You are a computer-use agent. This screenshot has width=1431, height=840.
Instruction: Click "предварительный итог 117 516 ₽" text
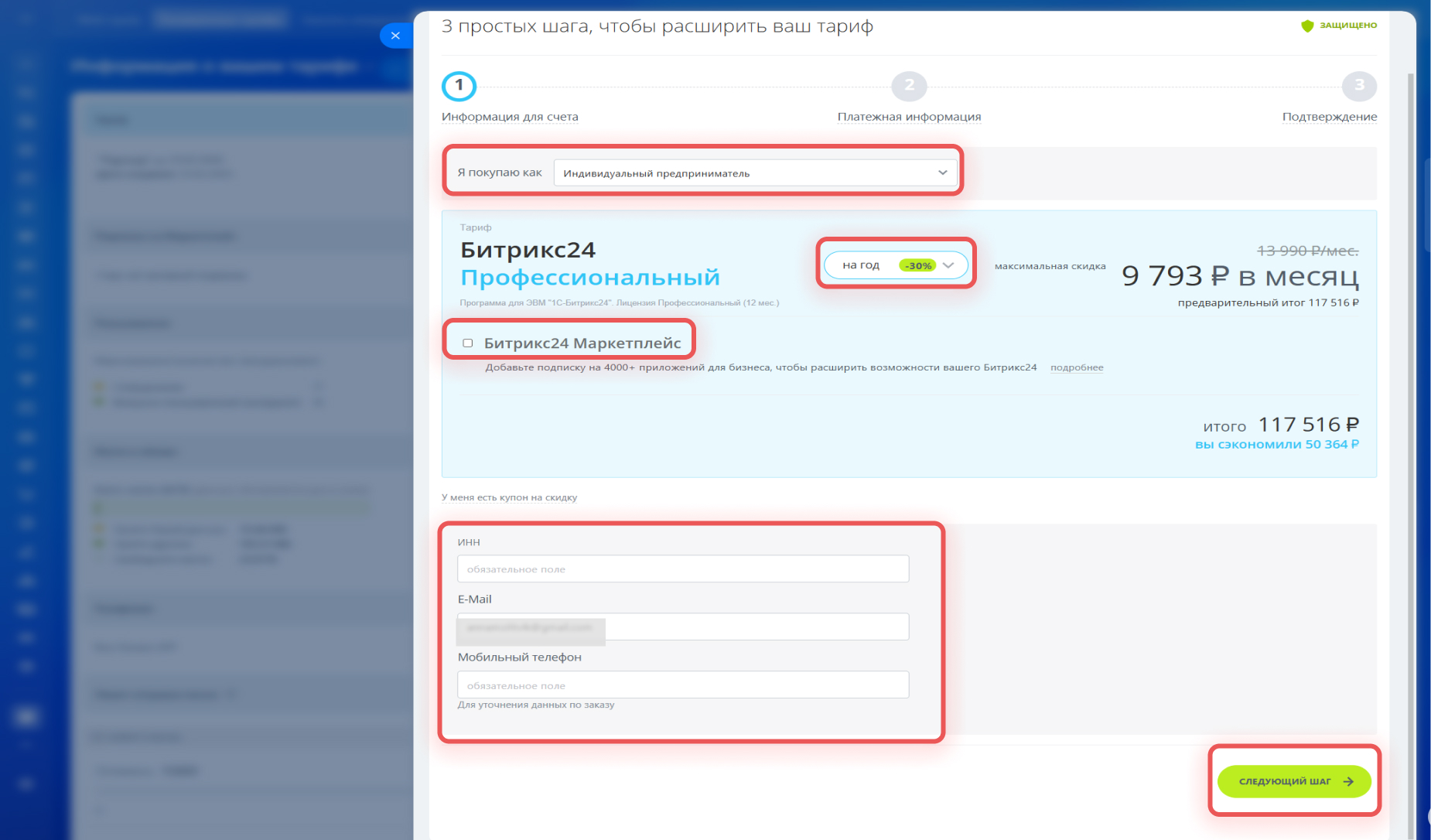click(x=1269, y=302)
